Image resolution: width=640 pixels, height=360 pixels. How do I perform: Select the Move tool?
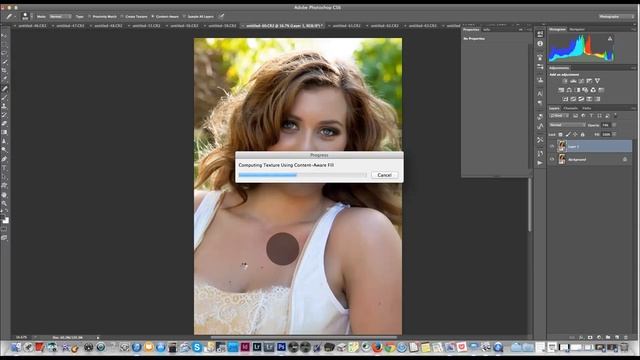(4, 36)
